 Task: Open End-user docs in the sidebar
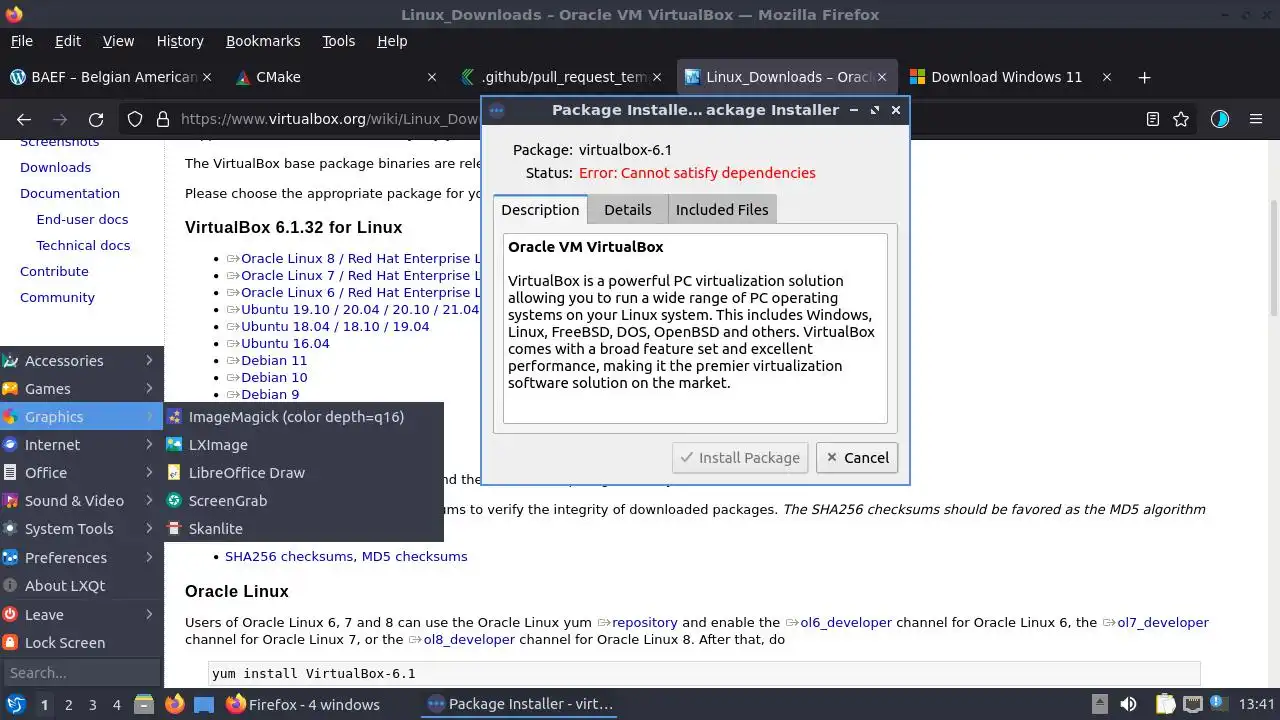(x=82, y=219)
